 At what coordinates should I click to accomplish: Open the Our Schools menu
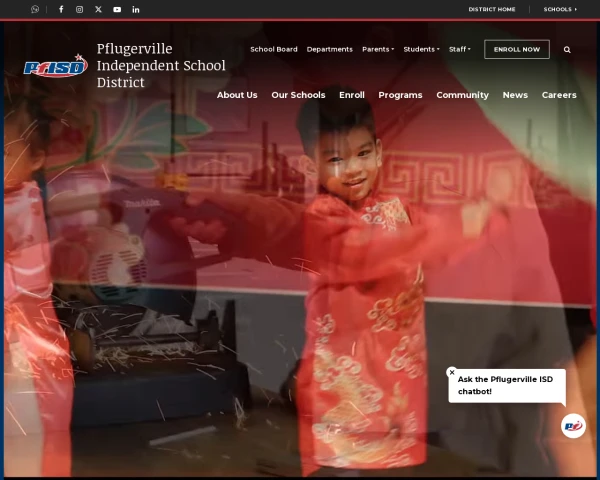pos(298,95)
